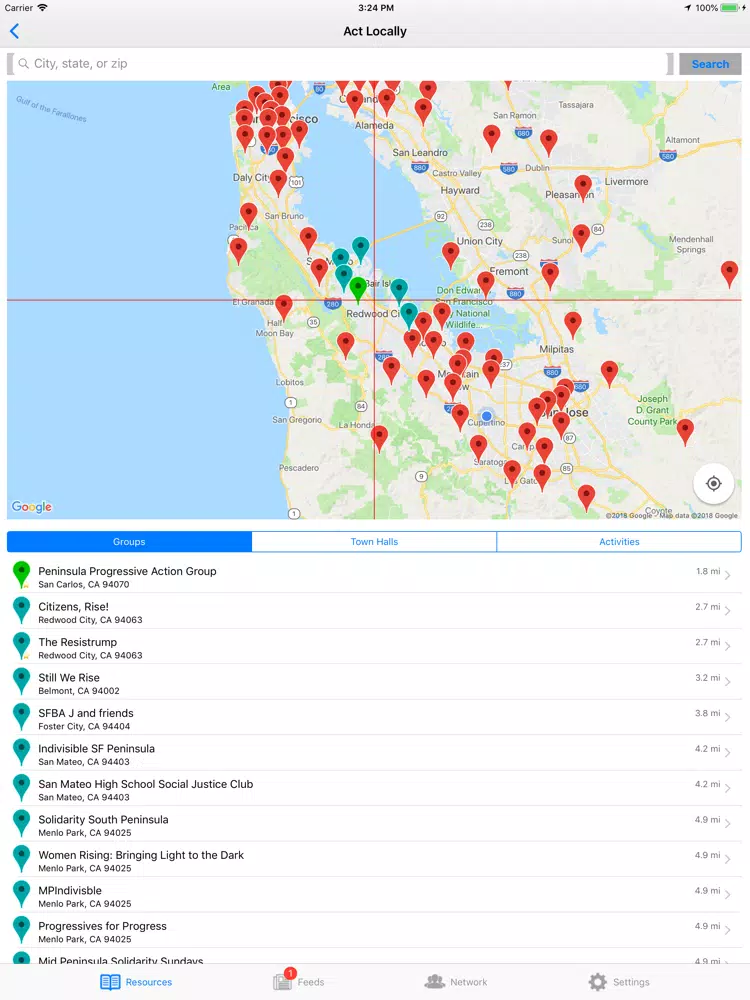This screenshot has height=1000, width=750.
Task: Open the Resources tab in bottom bar
Action: pos(136,982)
